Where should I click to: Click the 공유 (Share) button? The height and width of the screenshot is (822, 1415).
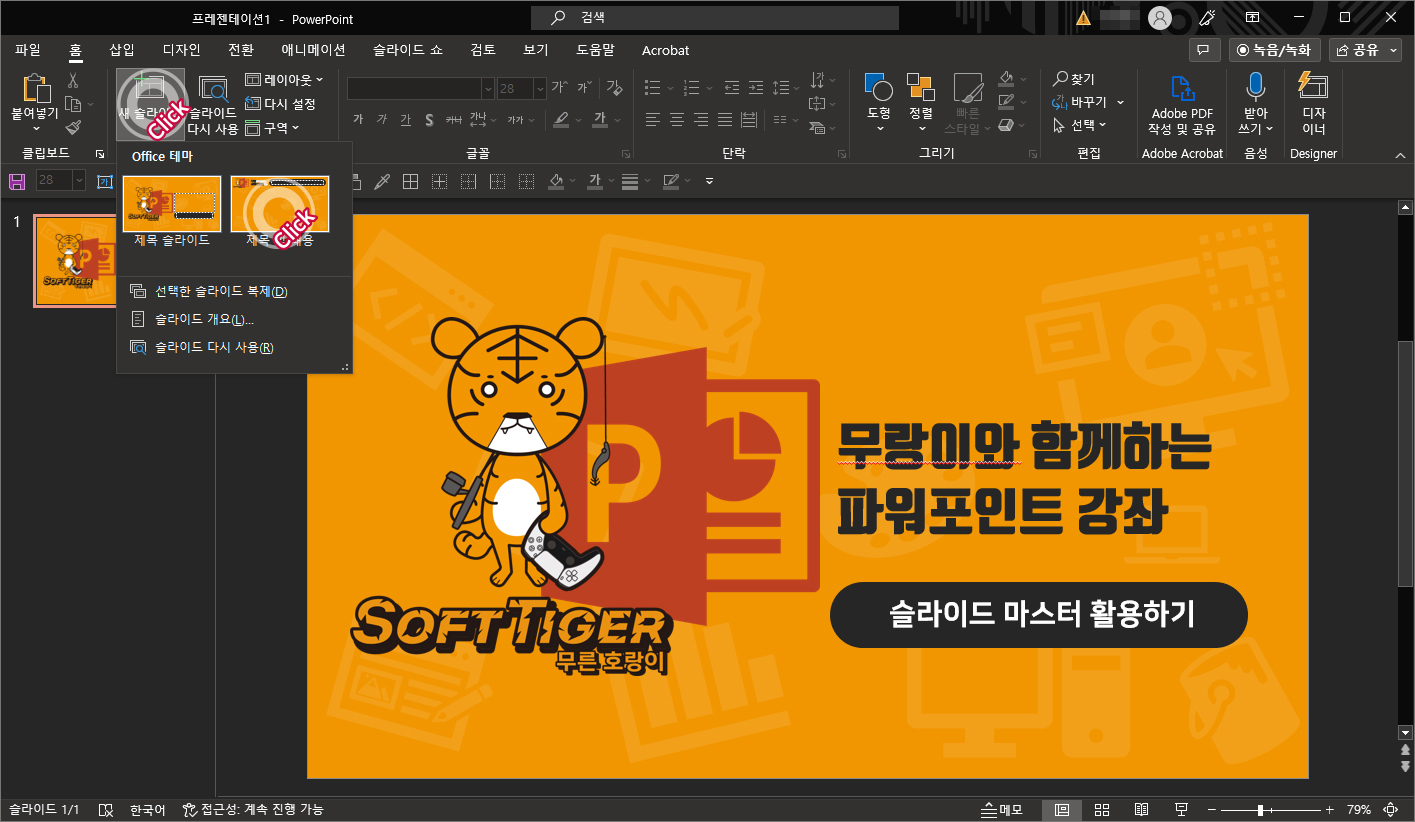point(1364,49)
